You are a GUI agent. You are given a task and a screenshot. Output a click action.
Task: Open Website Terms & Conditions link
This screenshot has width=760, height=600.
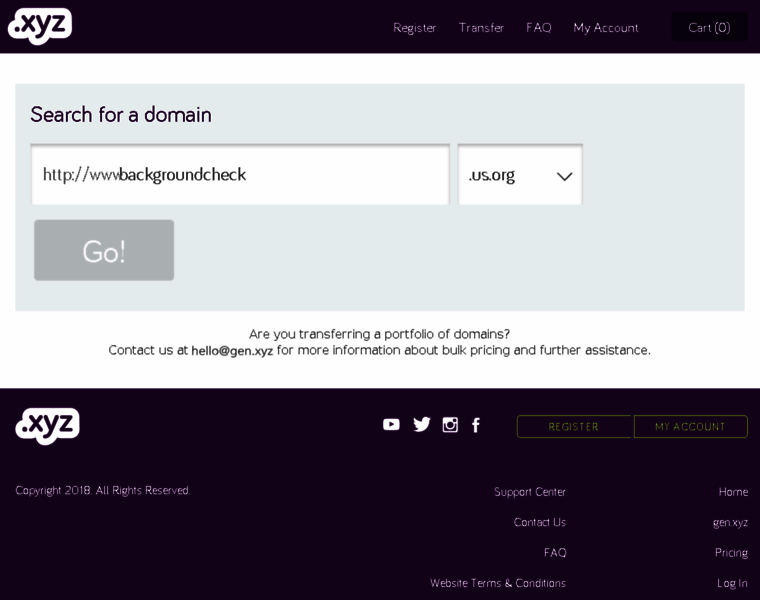click(498, 583)
